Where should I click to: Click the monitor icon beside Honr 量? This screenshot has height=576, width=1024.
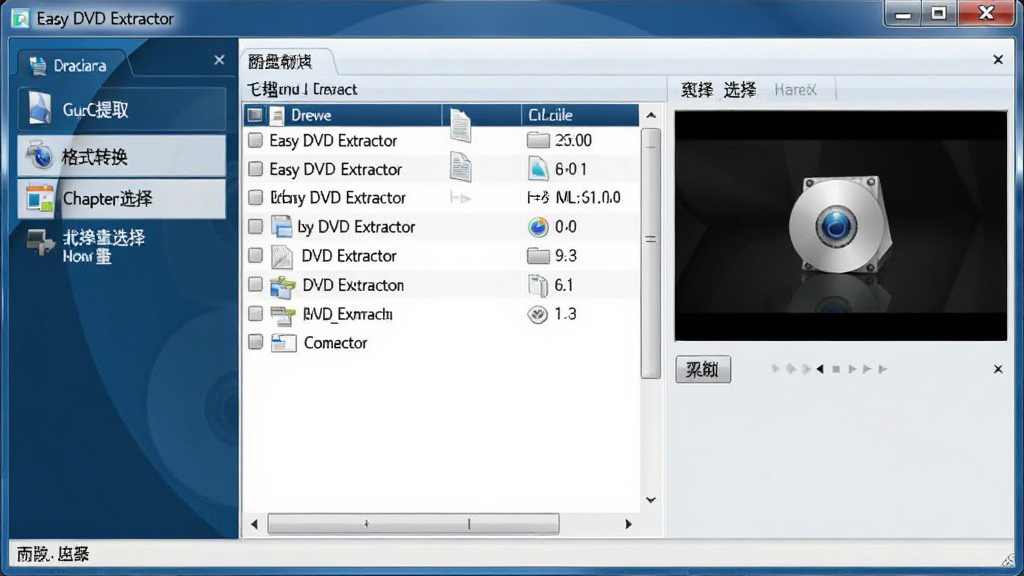(40, 243)
